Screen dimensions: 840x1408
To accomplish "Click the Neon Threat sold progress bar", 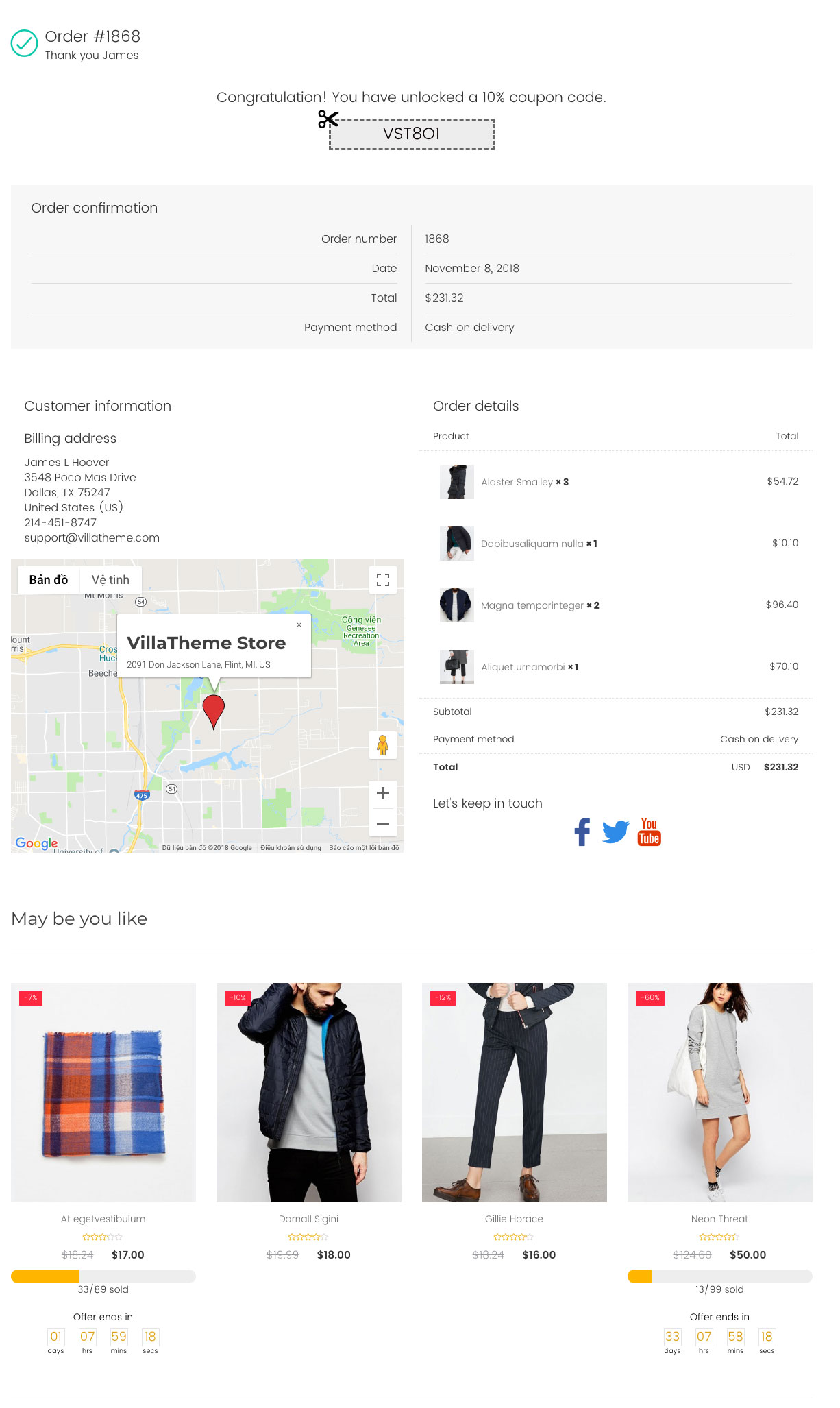I will pyautogui.click(x=720, y=1276).
